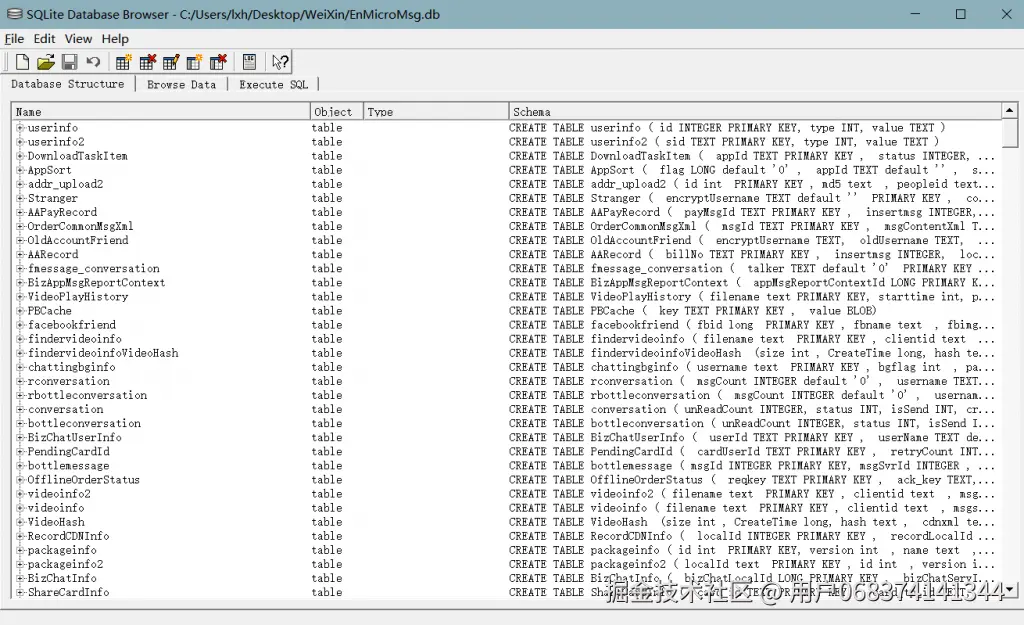1024x625 pixels.
Task: Open the View menu
Action: tap(78, 39)
